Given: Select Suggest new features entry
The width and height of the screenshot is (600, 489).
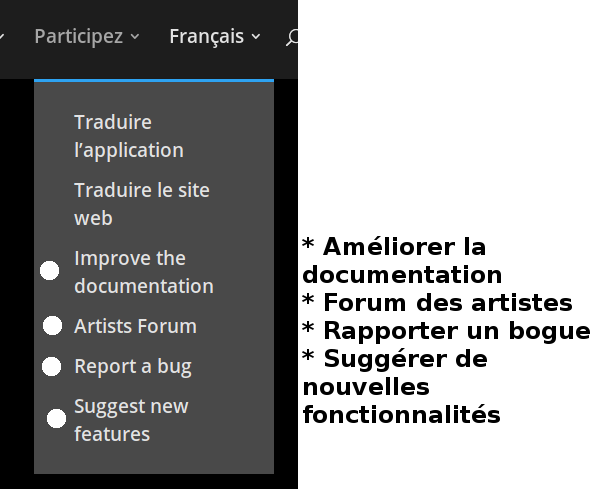Looking at the screenshot, I should click(130, 420).
